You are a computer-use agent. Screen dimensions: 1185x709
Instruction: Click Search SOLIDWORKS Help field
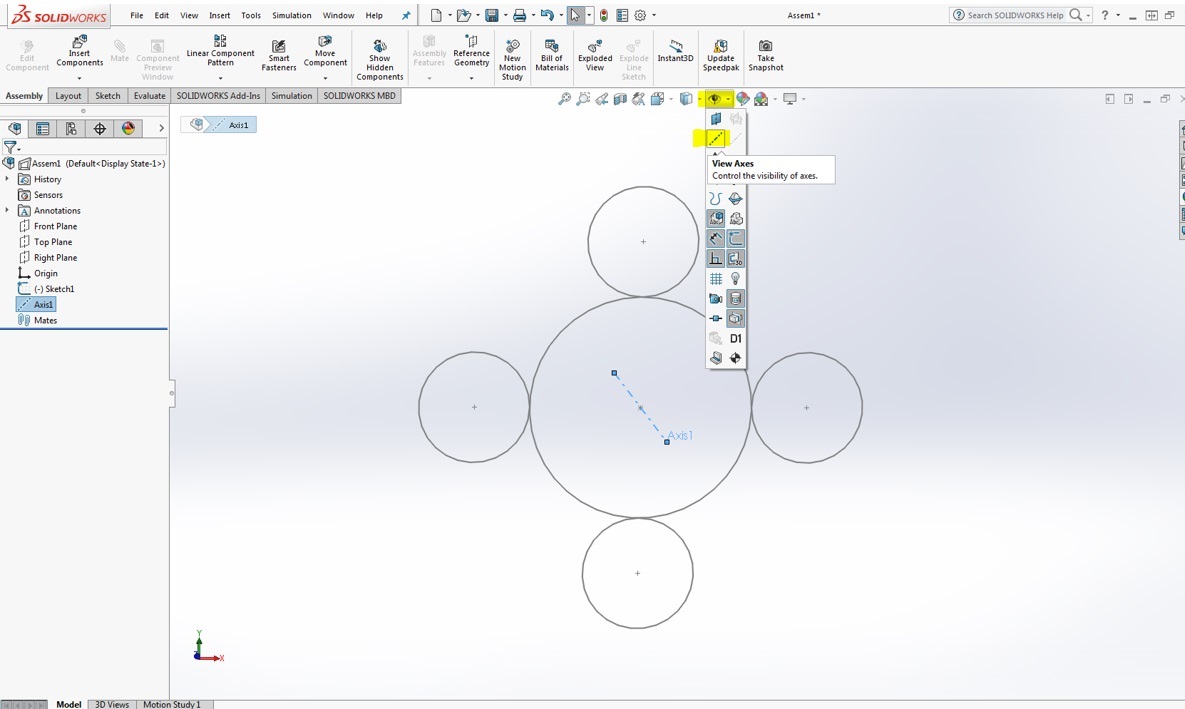pos(1016,15)
